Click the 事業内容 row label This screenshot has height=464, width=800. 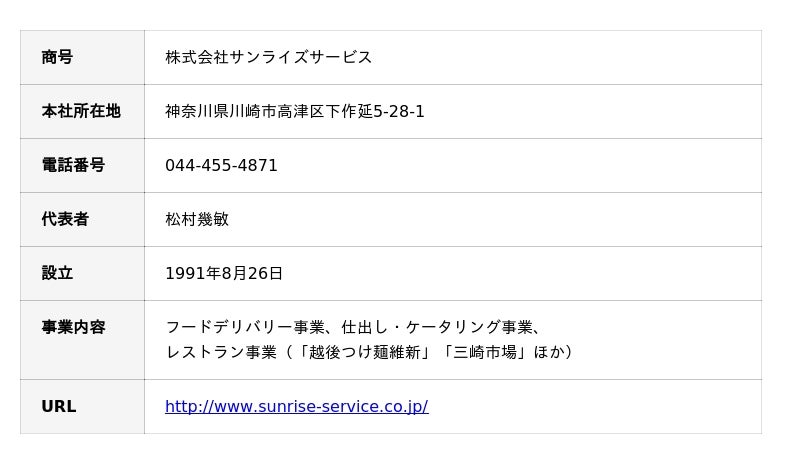[x=73, y=327]
